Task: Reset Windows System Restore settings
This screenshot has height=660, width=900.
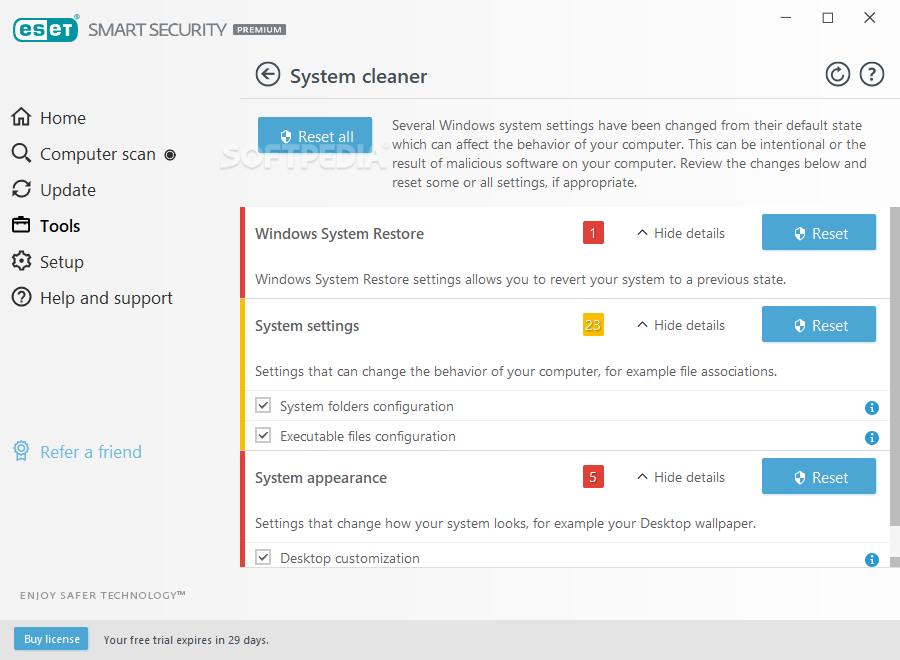Action: pos(818,232)
